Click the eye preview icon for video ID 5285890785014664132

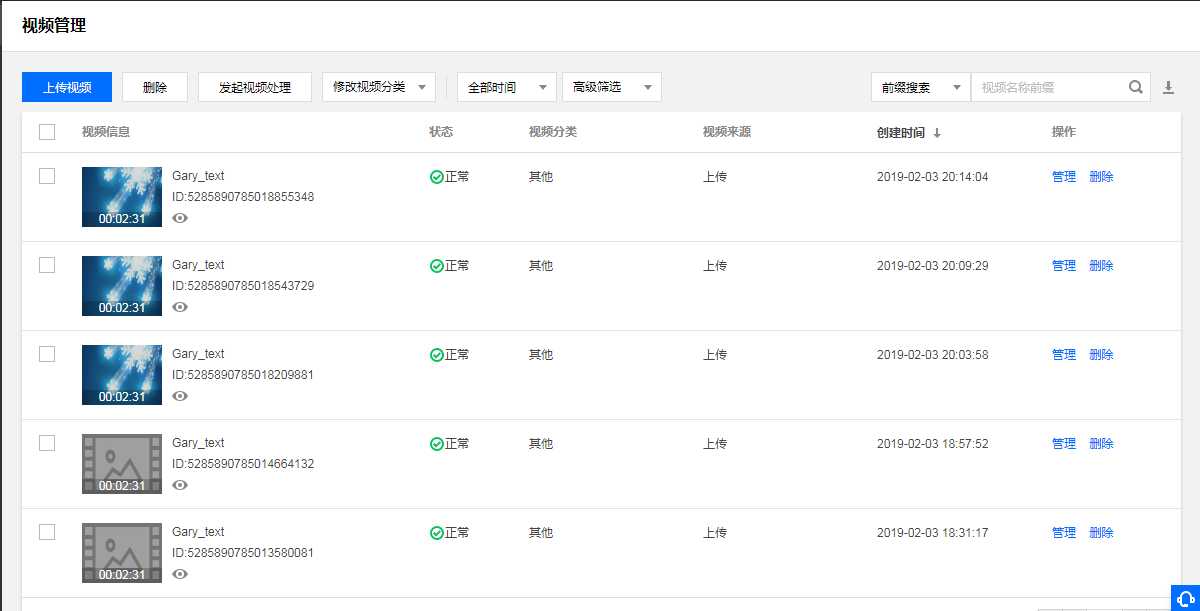[x=180, y=485]
